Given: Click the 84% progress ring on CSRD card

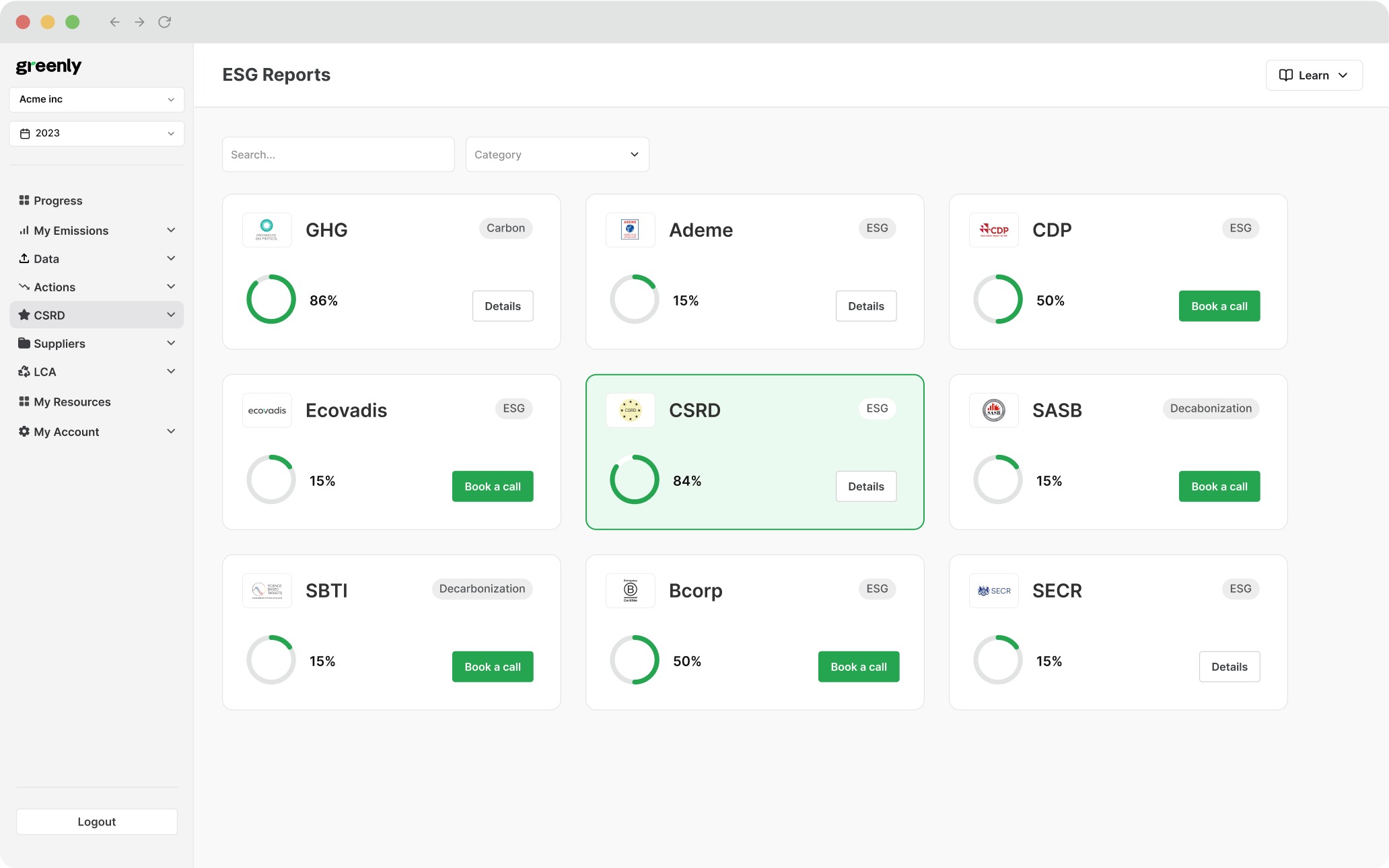Looking at the screenshot, I should tap(633, 479).
